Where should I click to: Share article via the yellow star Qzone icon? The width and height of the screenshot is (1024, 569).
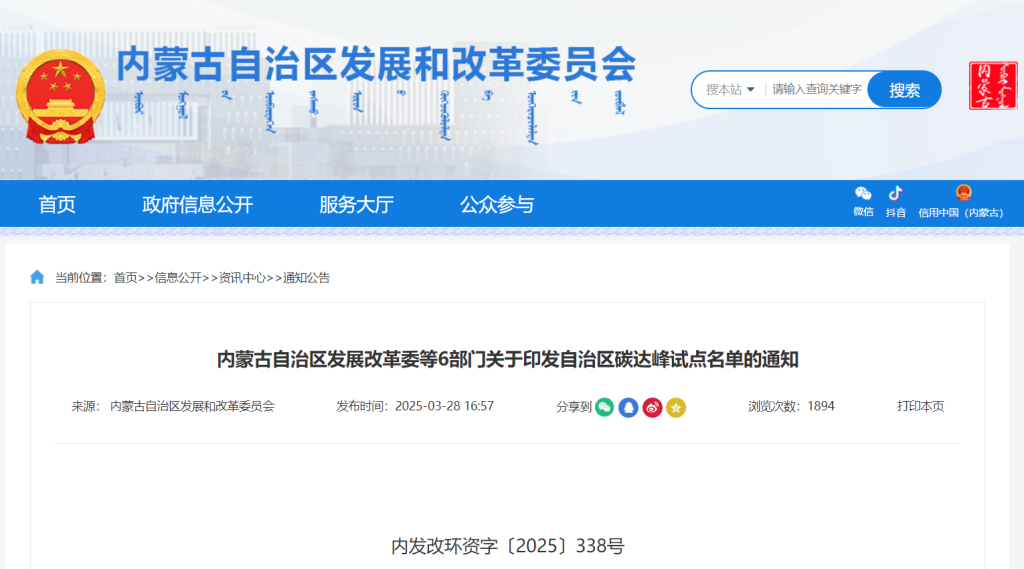coord(676,407)
